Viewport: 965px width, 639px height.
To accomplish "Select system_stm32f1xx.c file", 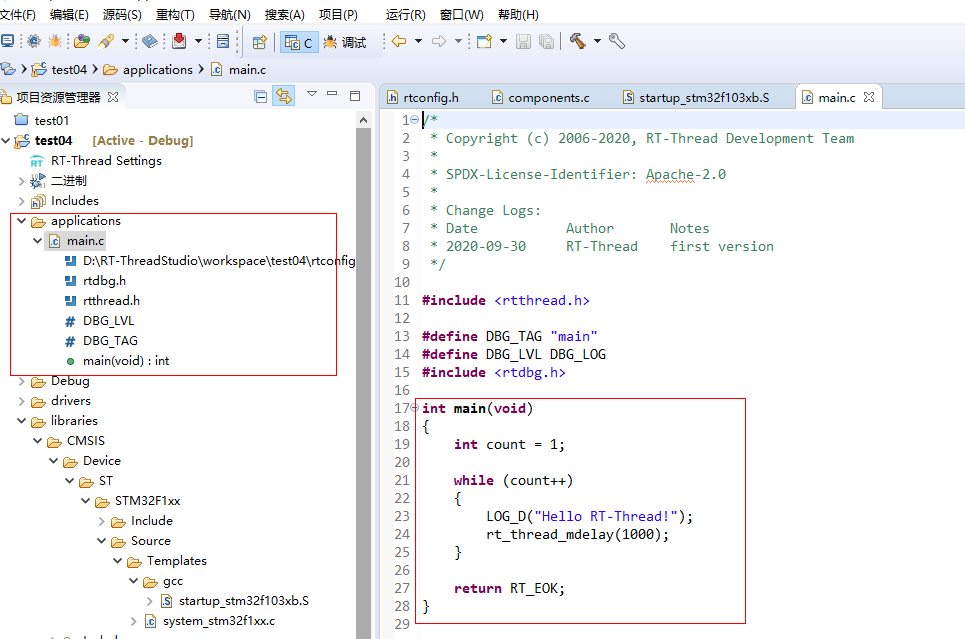I will point(218,621).
